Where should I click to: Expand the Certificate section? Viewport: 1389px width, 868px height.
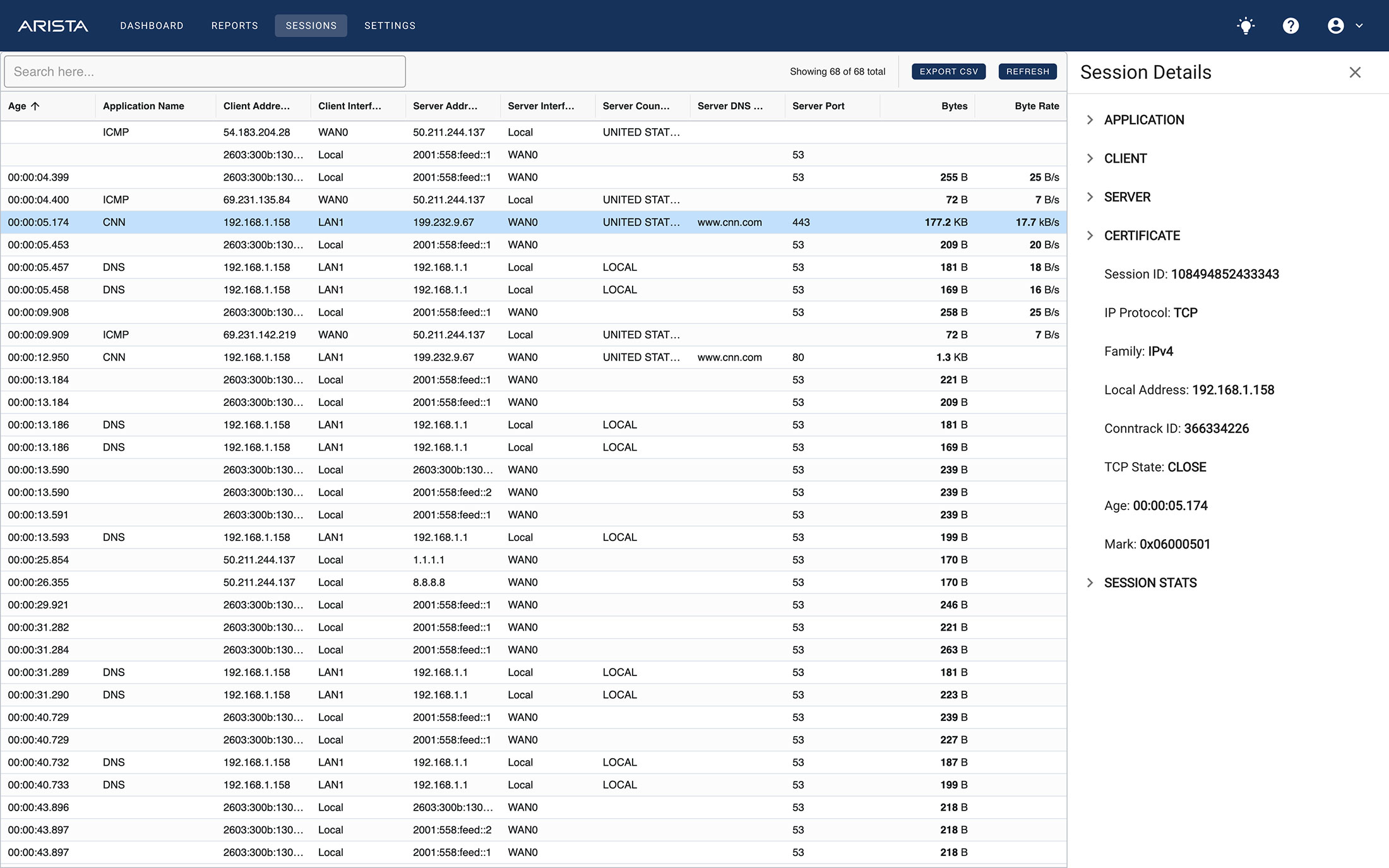click(x=1142, y=235)
